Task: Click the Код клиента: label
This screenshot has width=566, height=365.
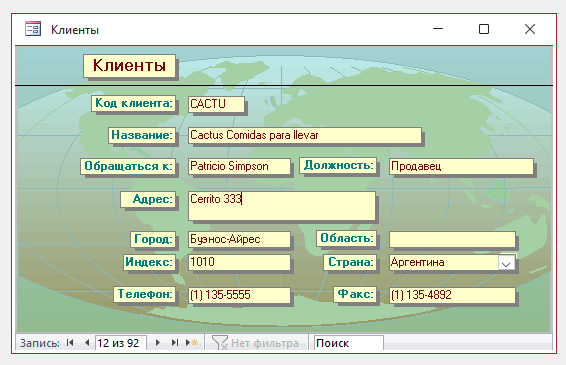Action: coord(134,103)
